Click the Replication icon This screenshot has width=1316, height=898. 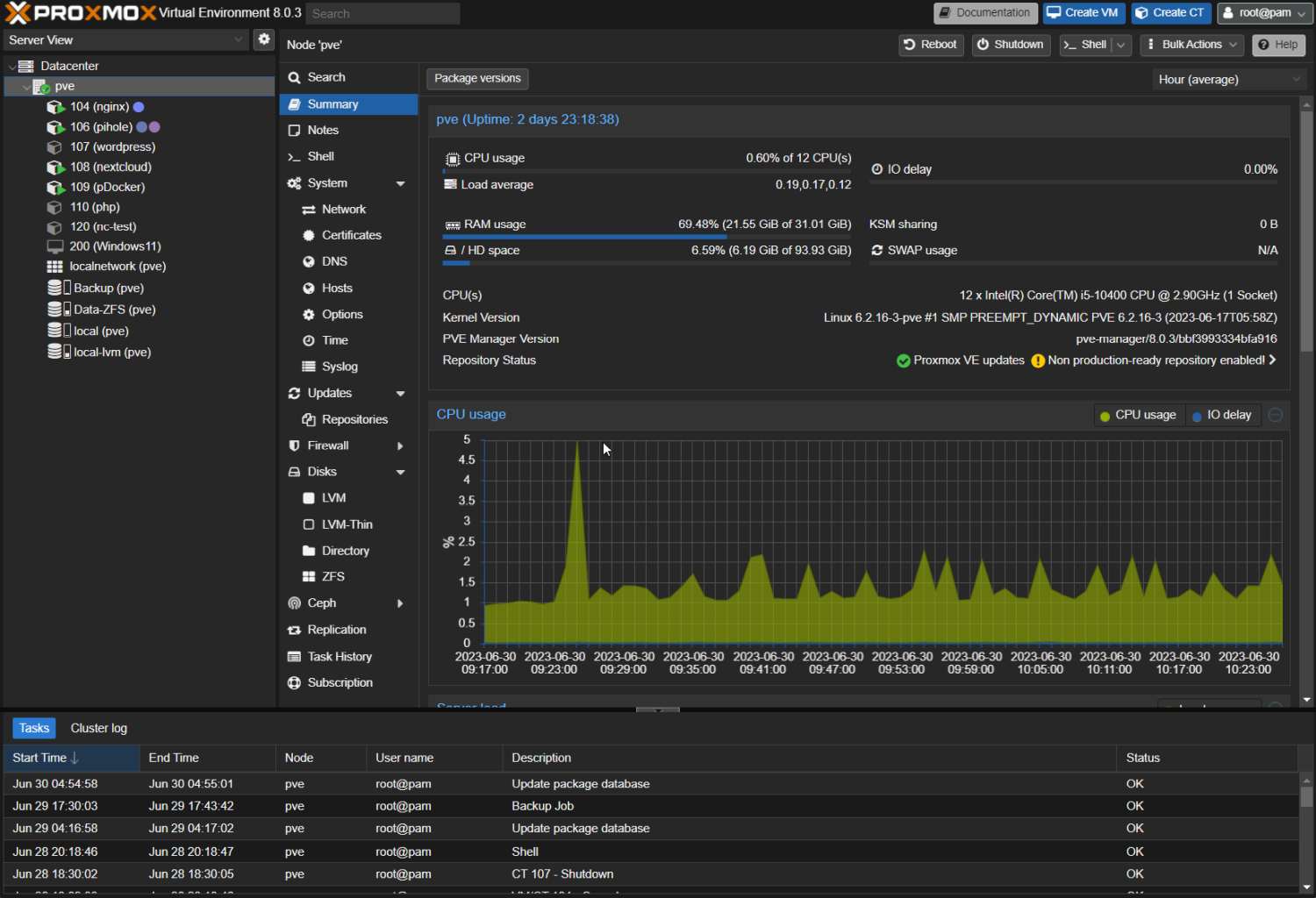tap(295, 631)
